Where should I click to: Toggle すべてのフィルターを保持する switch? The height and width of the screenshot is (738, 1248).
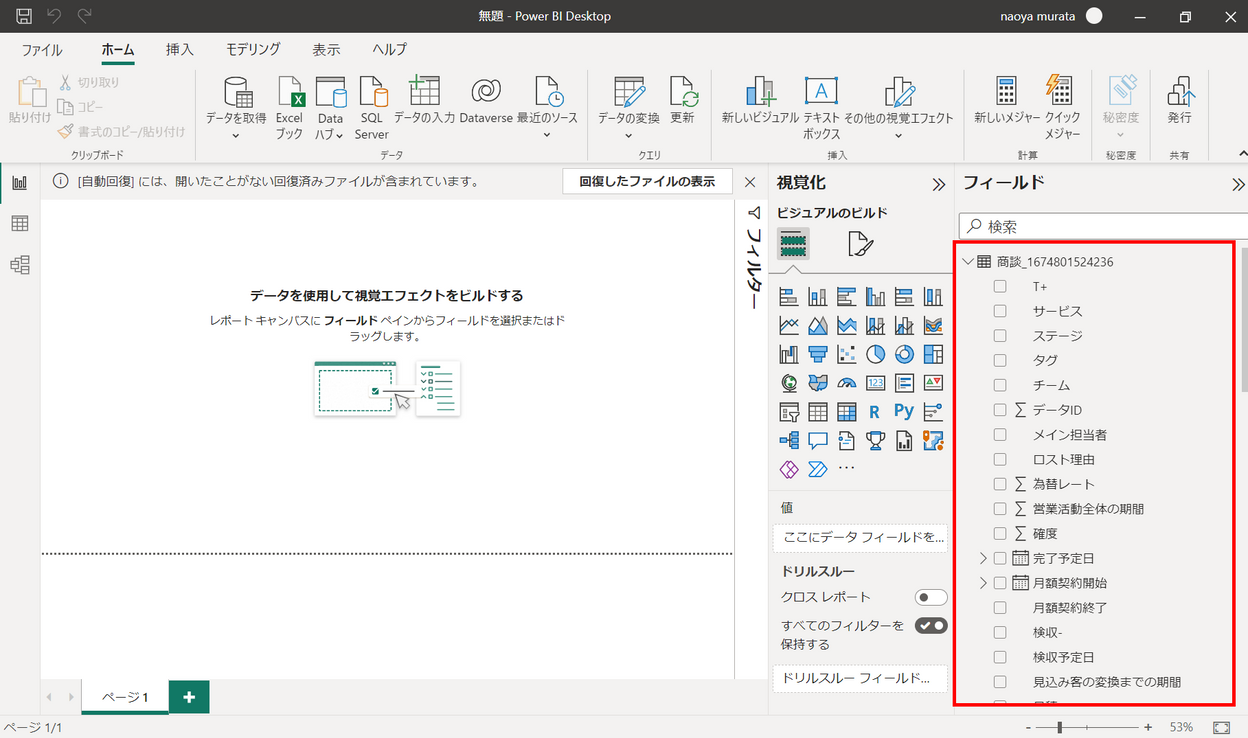[x=931, y=626]
